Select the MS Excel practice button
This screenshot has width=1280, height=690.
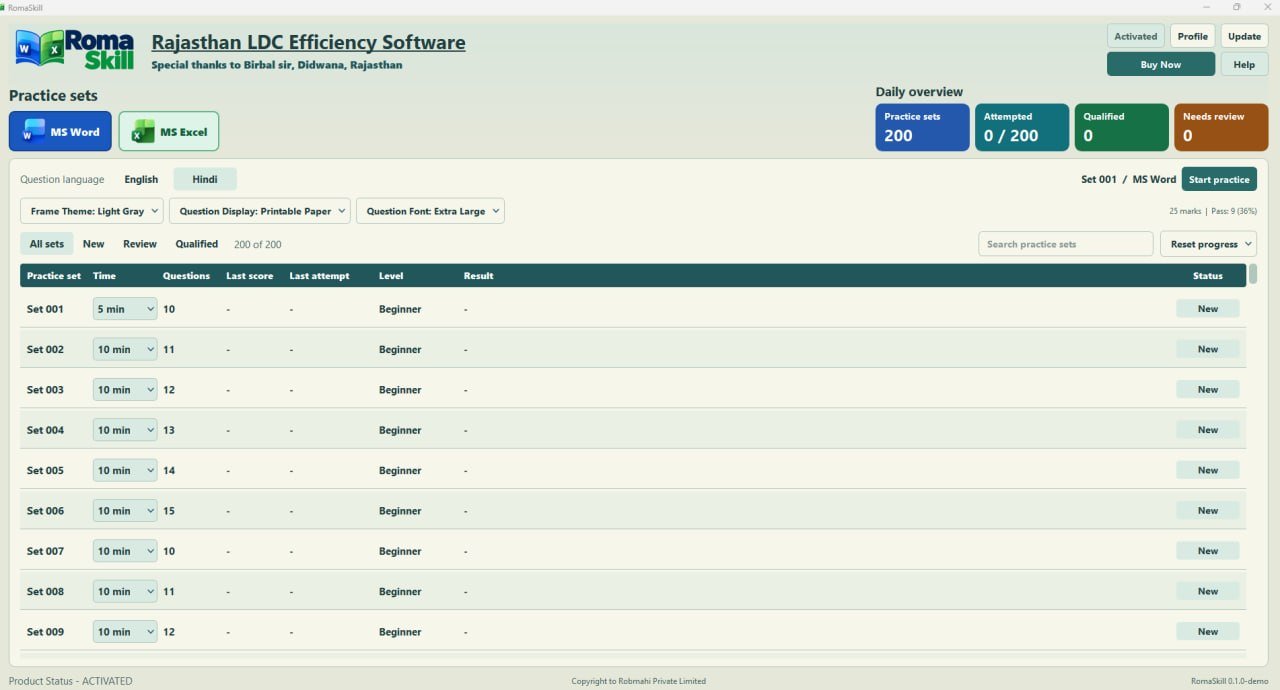click(x=169, y=131)
